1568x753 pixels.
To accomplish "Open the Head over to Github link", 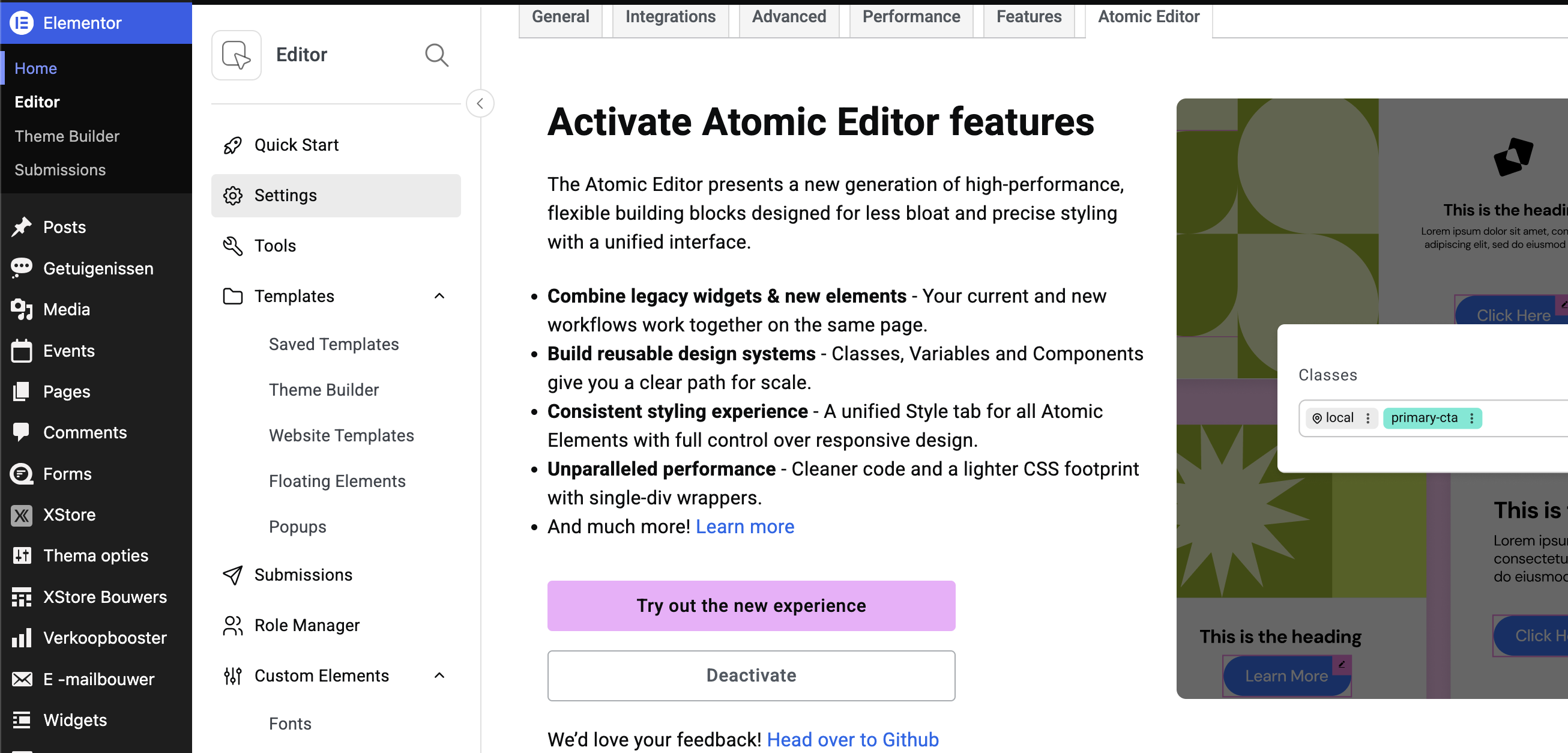I will click(852, 740).
